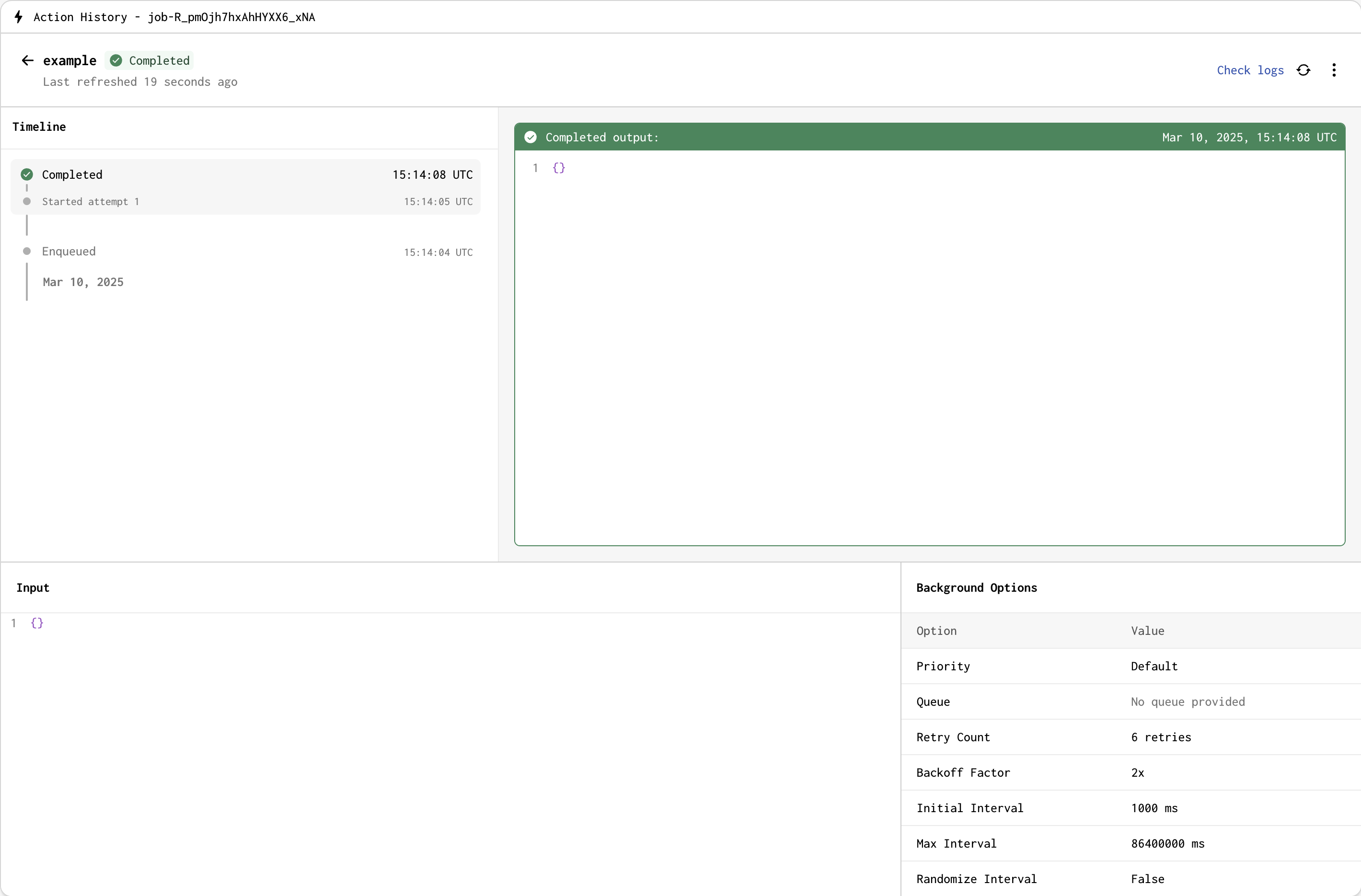
Task: Click the green check icon in Completed badge
Action: click(x=116, y=60)
